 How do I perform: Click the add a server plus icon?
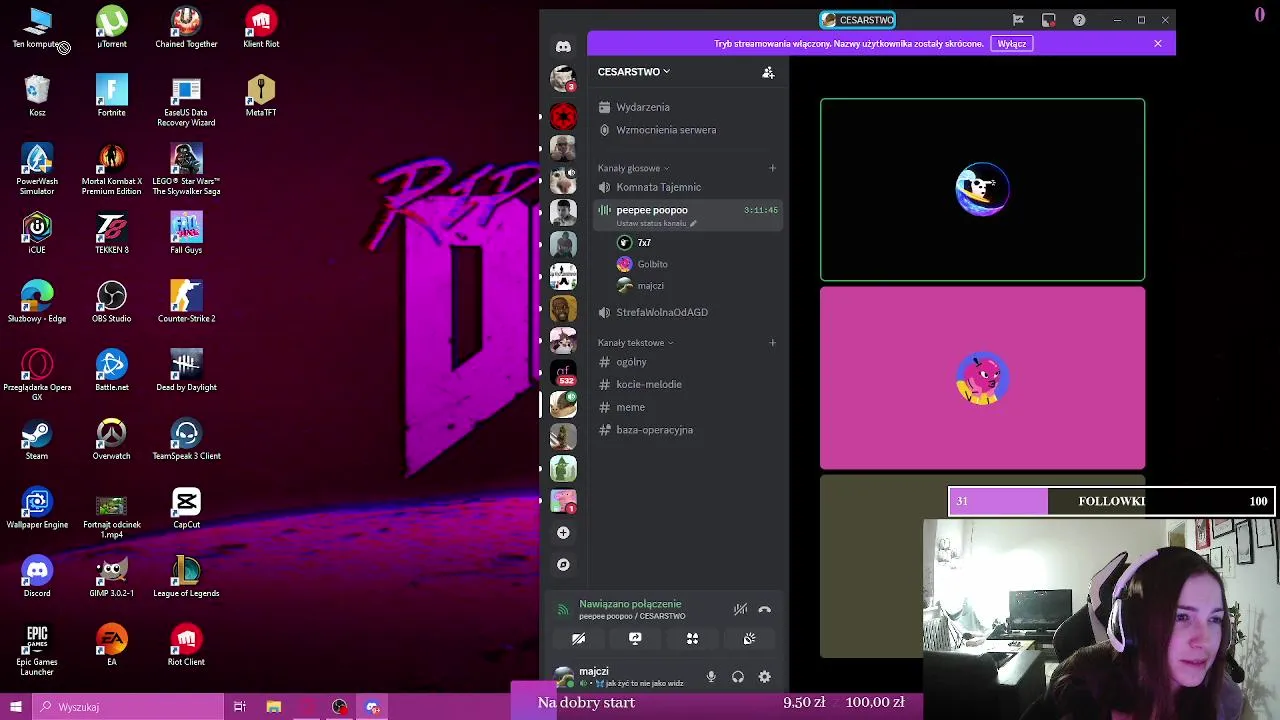coord(563,533)
